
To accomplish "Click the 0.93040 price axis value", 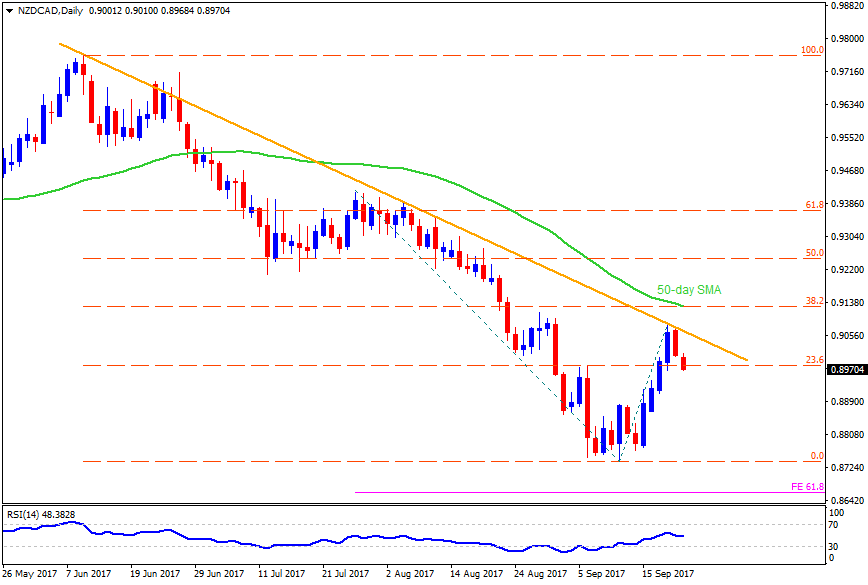I will click(847, 236).
